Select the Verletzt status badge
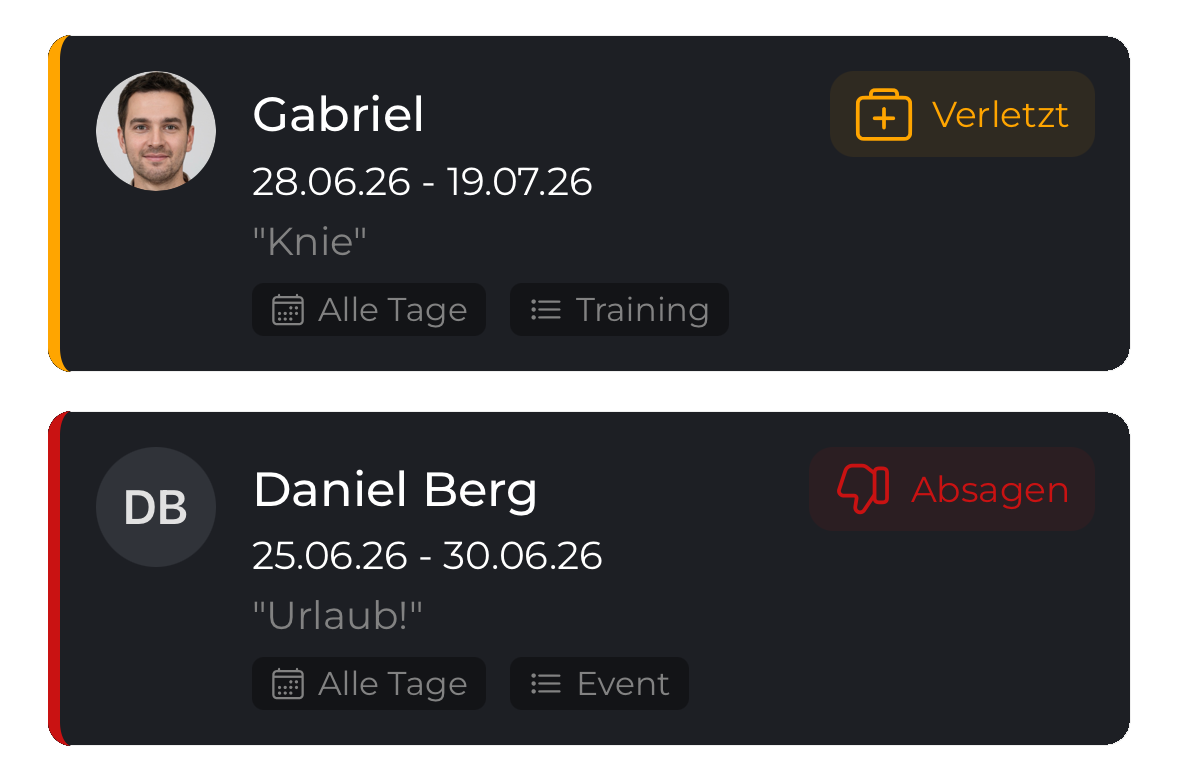The image size is (1179, 783). [962, 114]
